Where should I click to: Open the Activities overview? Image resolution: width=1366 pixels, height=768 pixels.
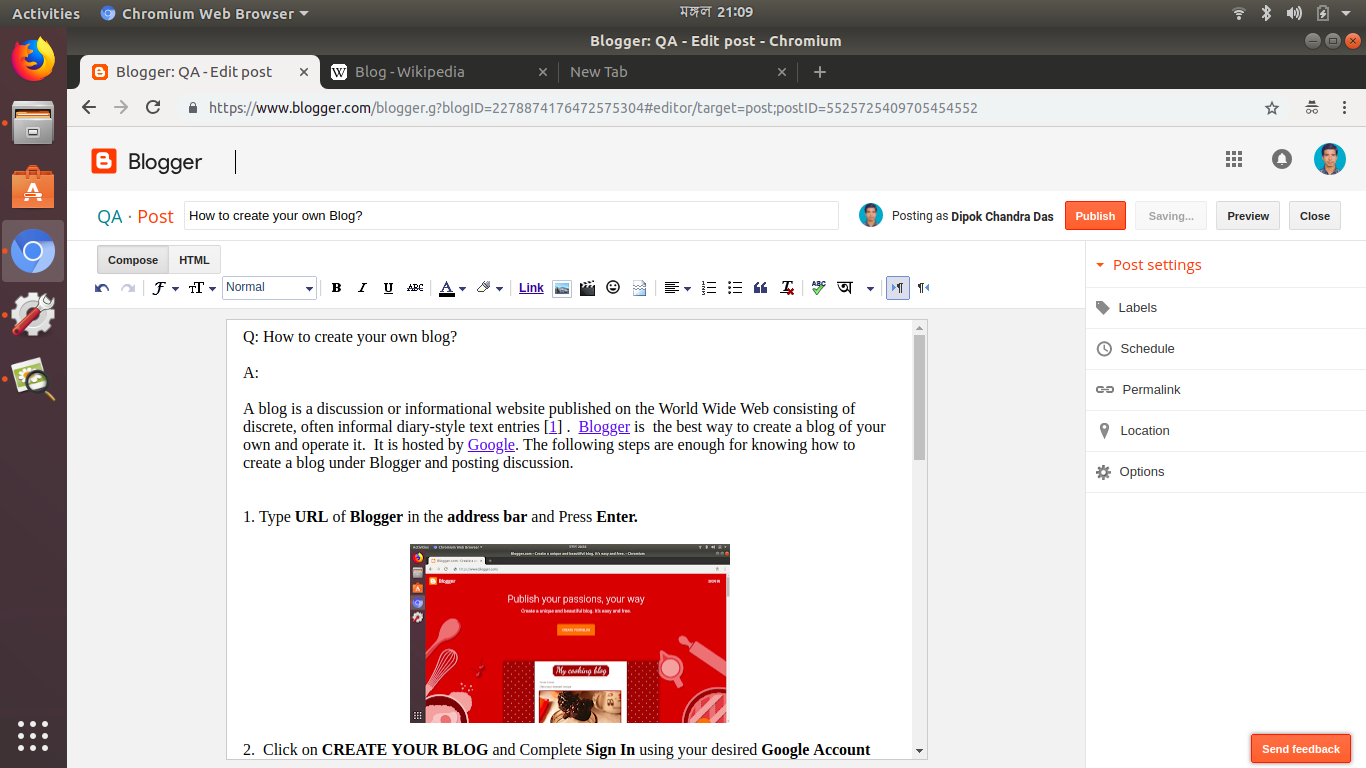coord(46,13)
